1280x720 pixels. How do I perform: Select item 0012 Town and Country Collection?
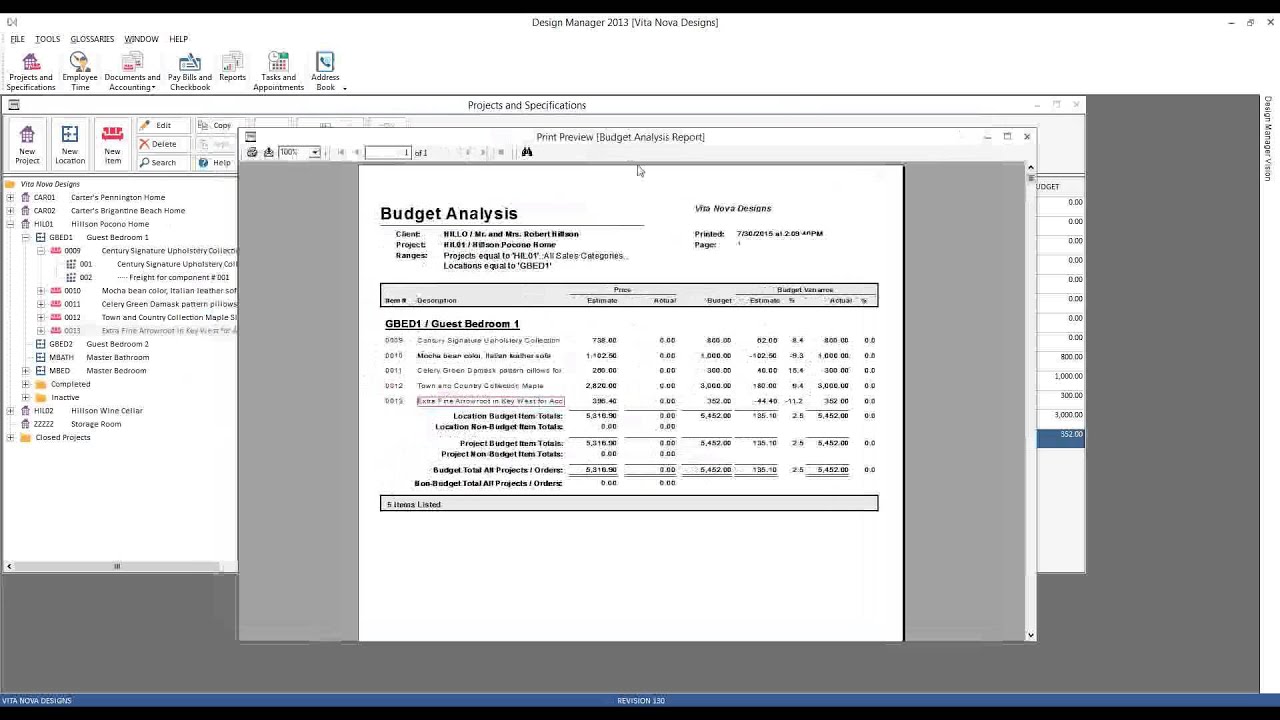(x=150, y=317)
